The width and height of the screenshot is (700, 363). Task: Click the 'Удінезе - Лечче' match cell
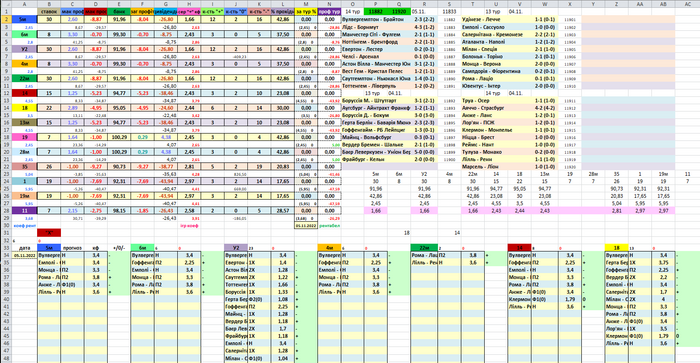pos(496,19)
